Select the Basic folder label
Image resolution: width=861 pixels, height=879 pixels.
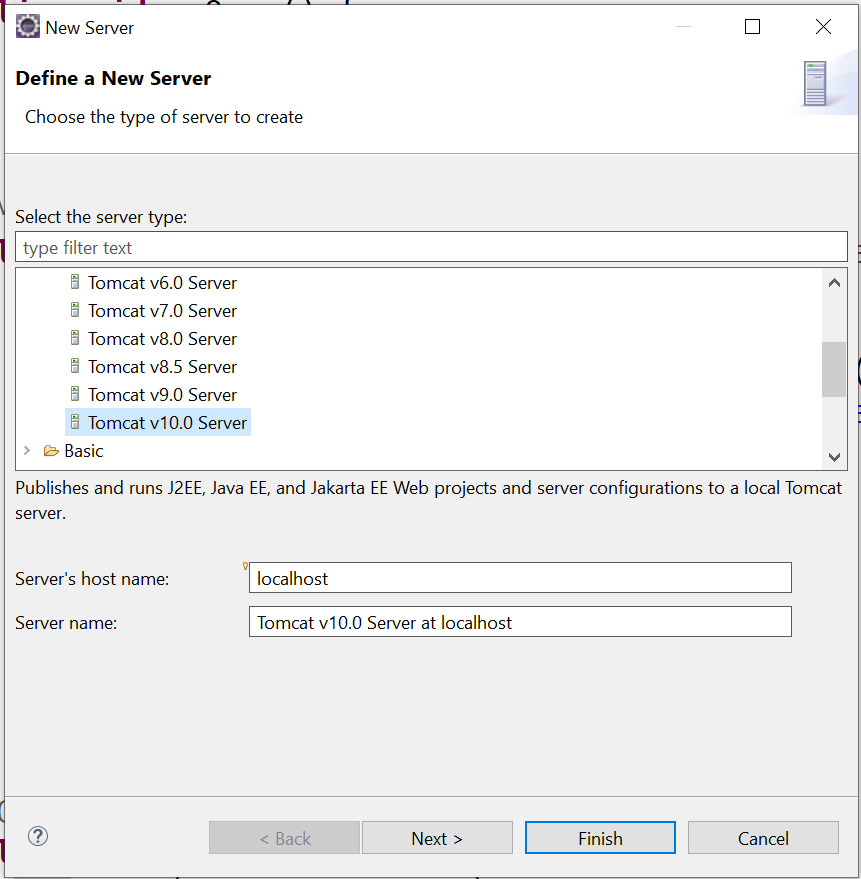tap(84, 451)
